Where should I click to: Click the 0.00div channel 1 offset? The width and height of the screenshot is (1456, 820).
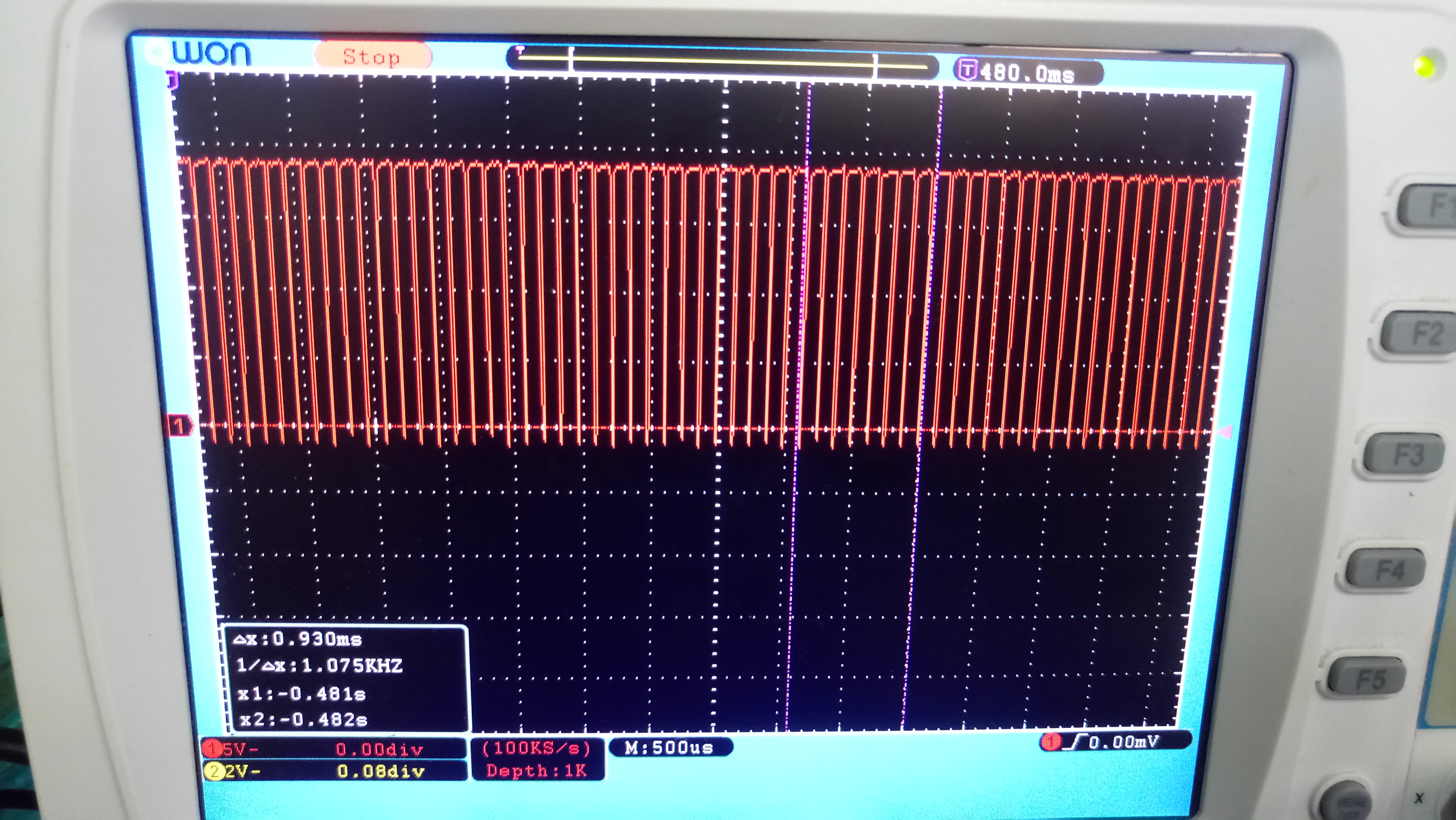[380, 750]
